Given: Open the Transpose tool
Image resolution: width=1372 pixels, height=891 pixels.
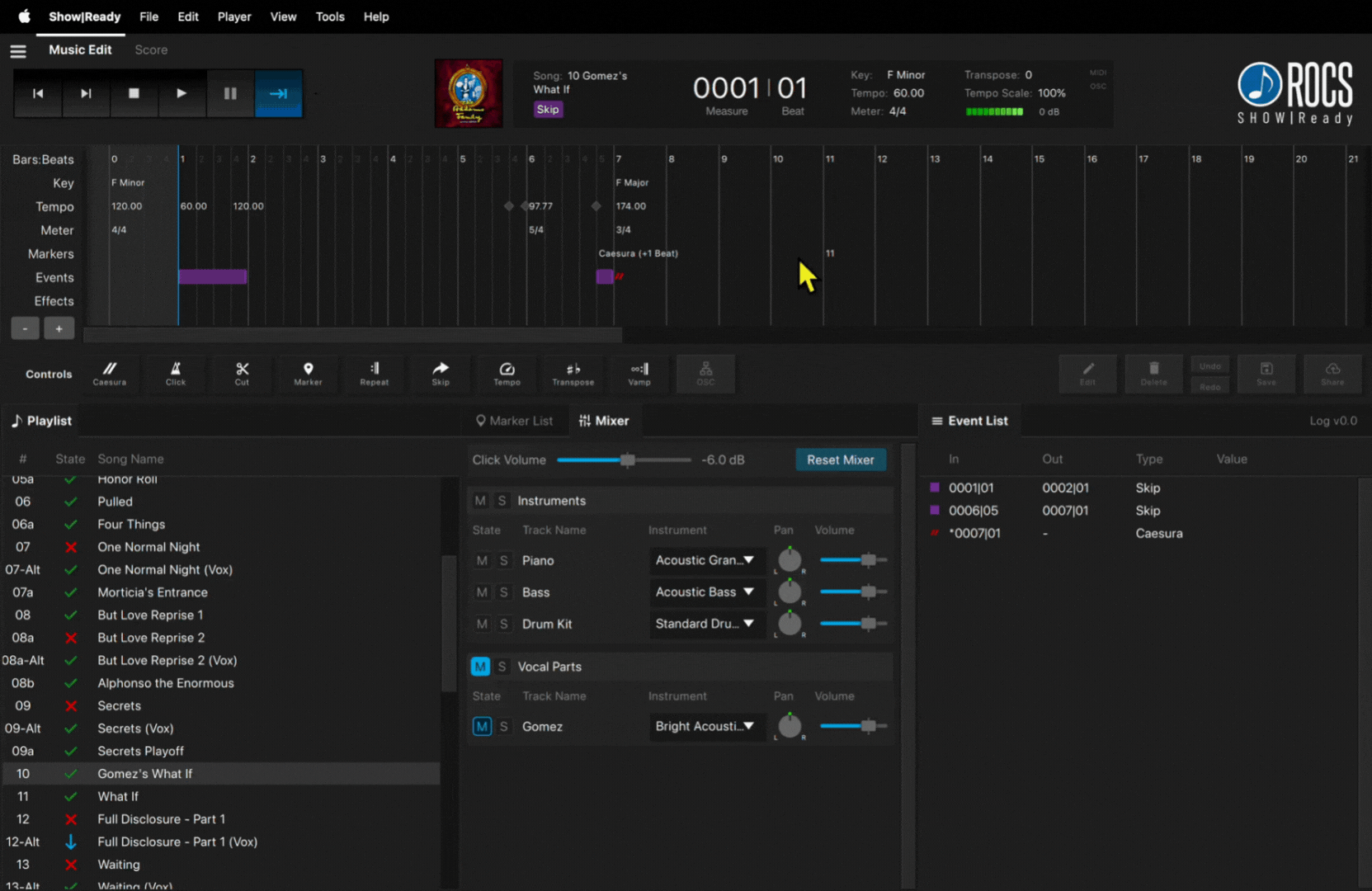Looking at the screenshot, I should [573, 373].
